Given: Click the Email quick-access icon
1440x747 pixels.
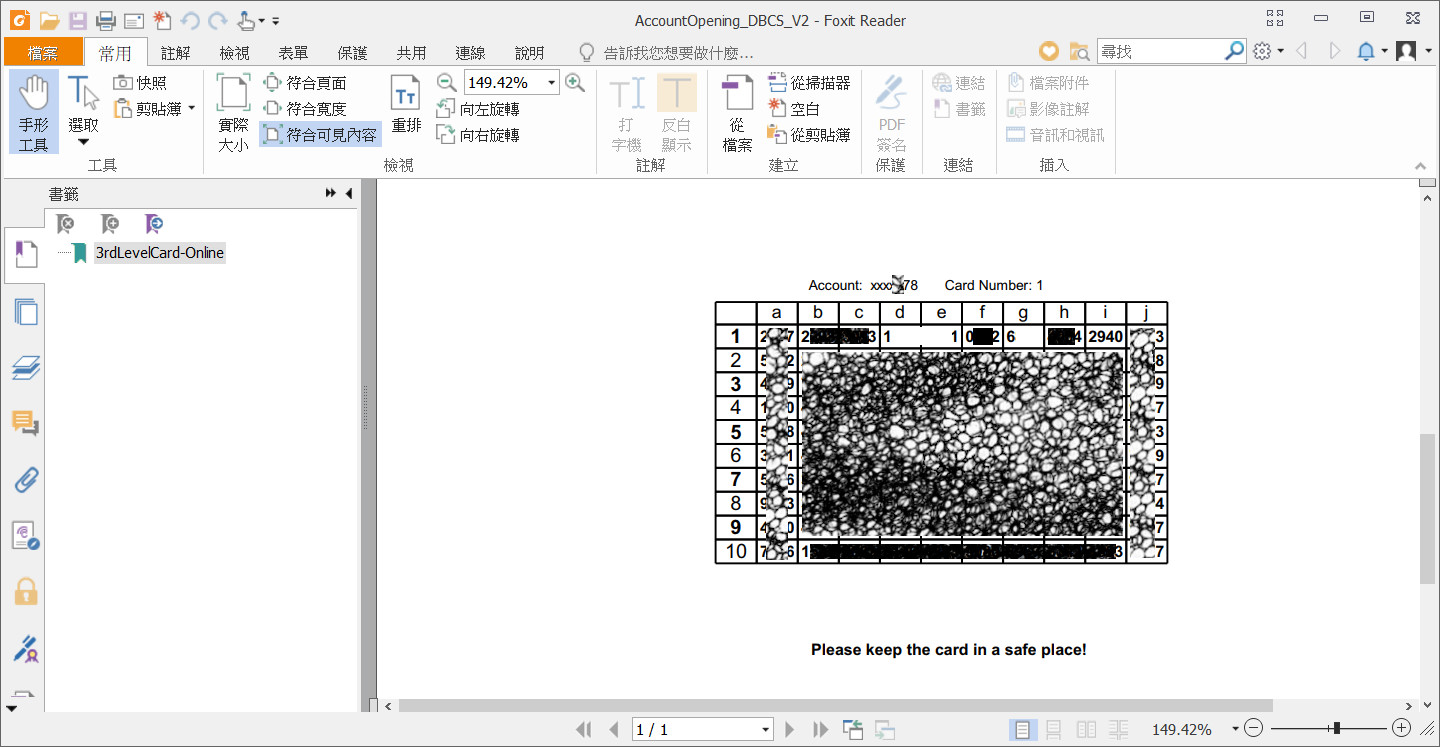Looking at the screenshot, I should (134, 20).
